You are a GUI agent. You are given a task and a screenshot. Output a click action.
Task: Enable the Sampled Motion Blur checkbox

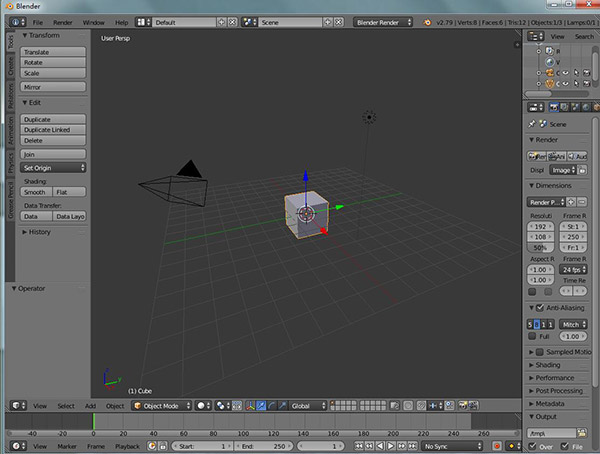(x=541, y=352)
